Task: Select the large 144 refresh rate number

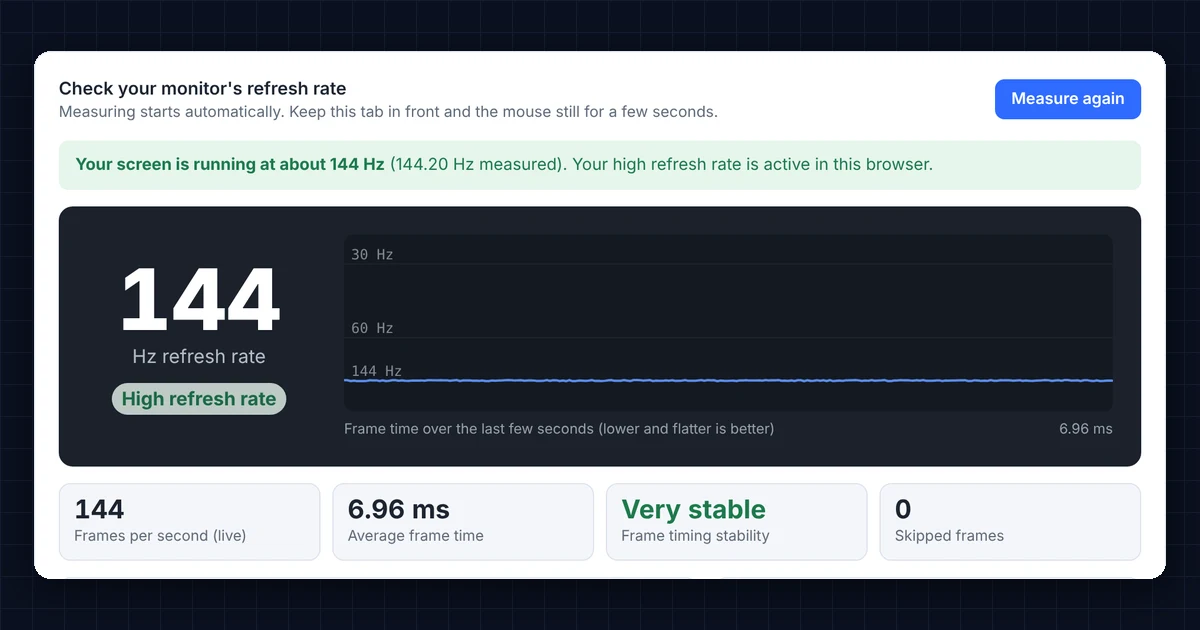Action: point(199,300)
